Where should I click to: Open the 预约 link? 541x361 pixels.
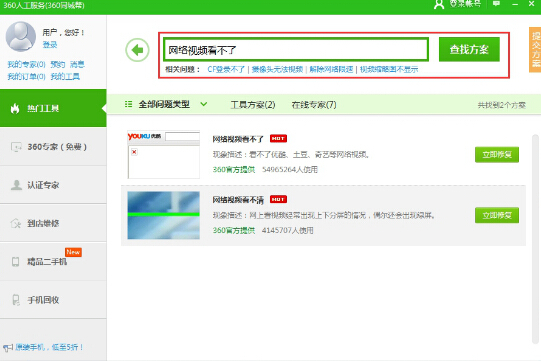coord(58,64)
